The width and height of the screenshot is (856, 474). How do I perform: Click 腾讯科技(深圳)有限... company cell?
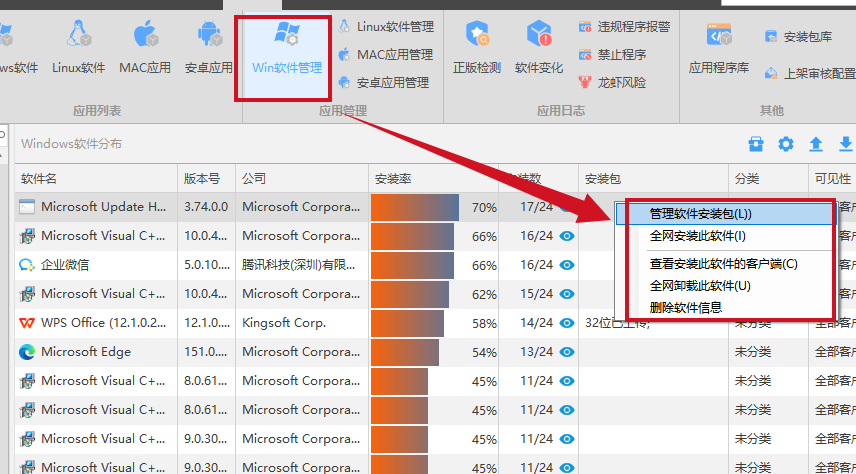point(301,265)
